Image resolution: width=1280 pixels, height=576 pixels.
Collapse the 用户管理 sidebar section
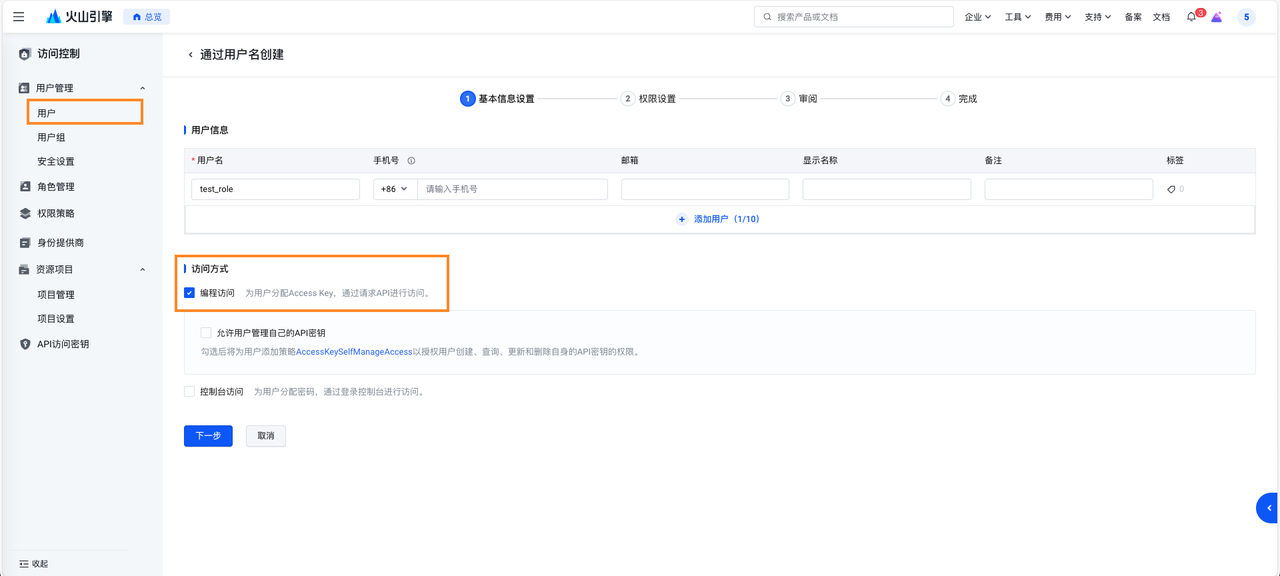(142, 88)
